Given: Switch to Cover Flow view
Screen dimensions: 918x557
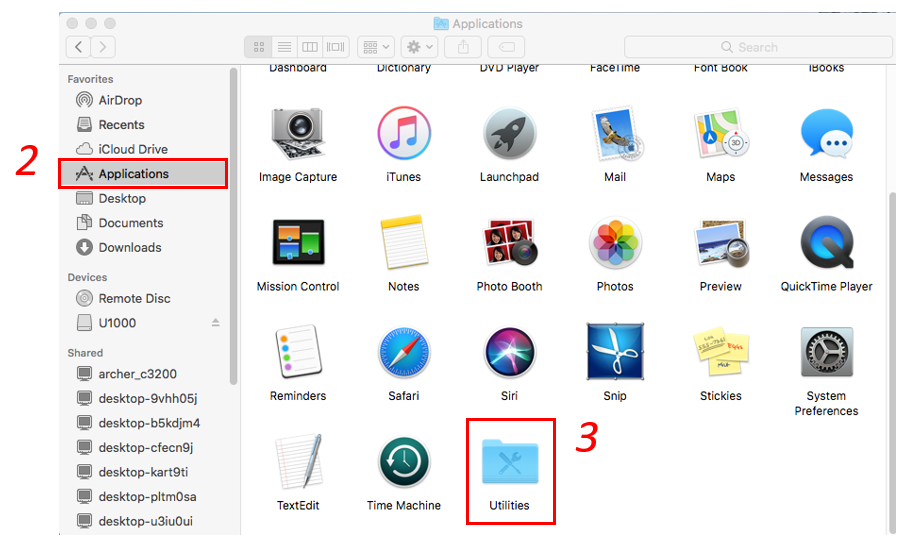Looking at the screenshot, I should click(x=335, y=47).
